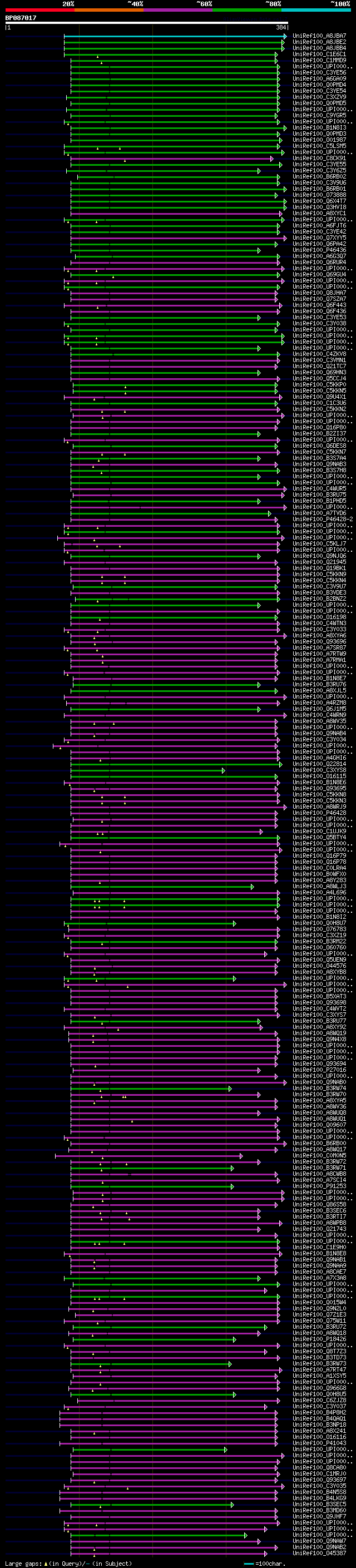Click hit label UniRef100_C3XZV9

click(x=319, y=97)
